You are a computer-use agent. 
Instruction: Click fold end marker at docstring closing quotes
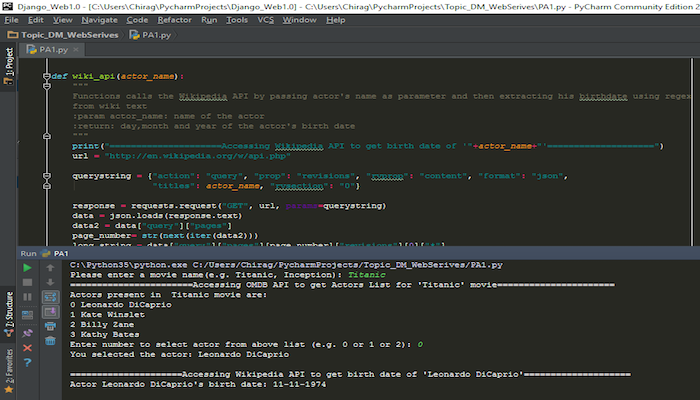point(46,136)
